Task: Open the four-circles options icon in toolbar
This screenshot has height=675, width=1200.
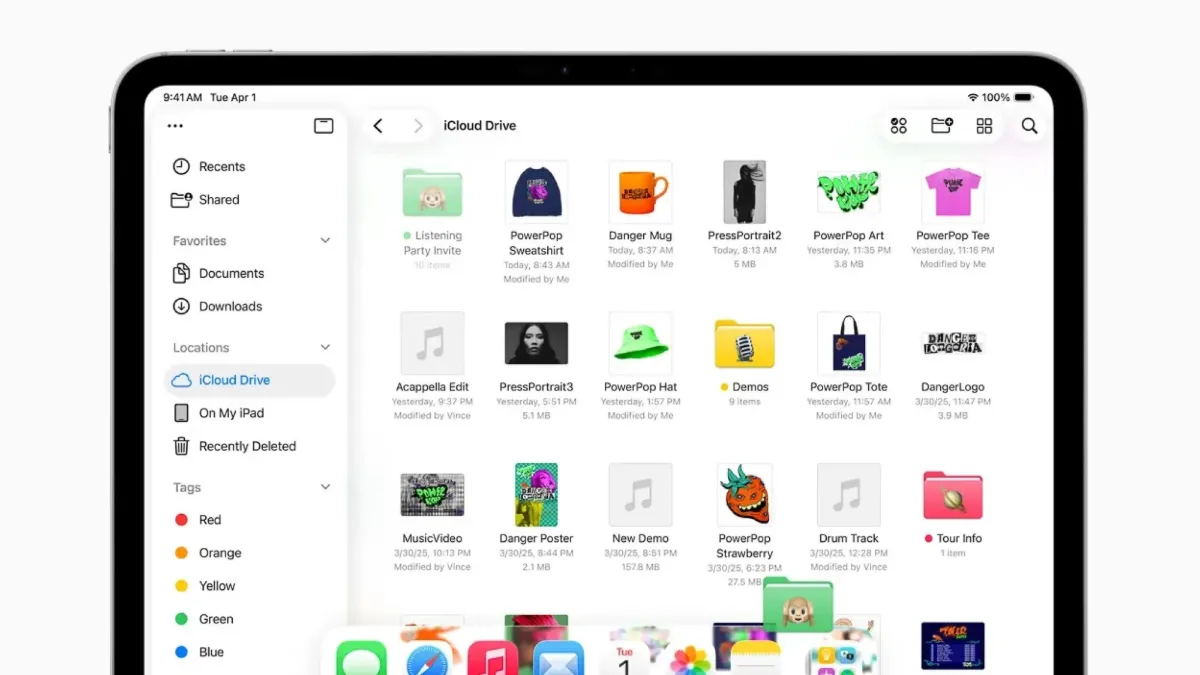Action: pos(899,126)
